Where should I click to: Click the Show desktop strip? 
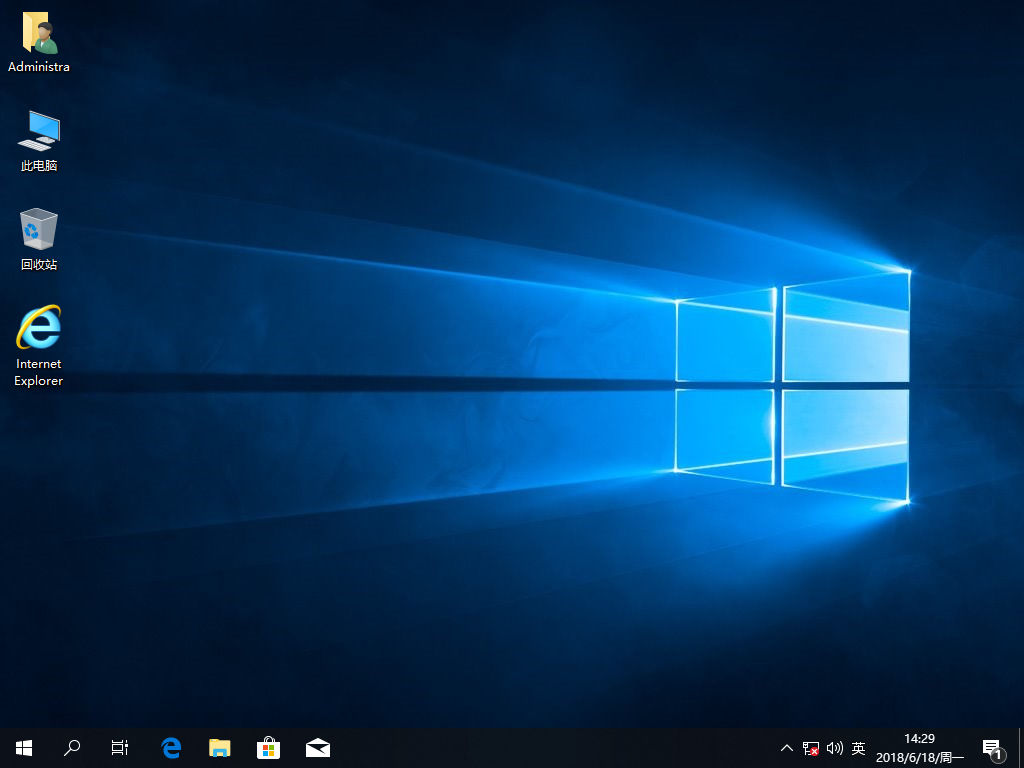(x=1021, y=748)
